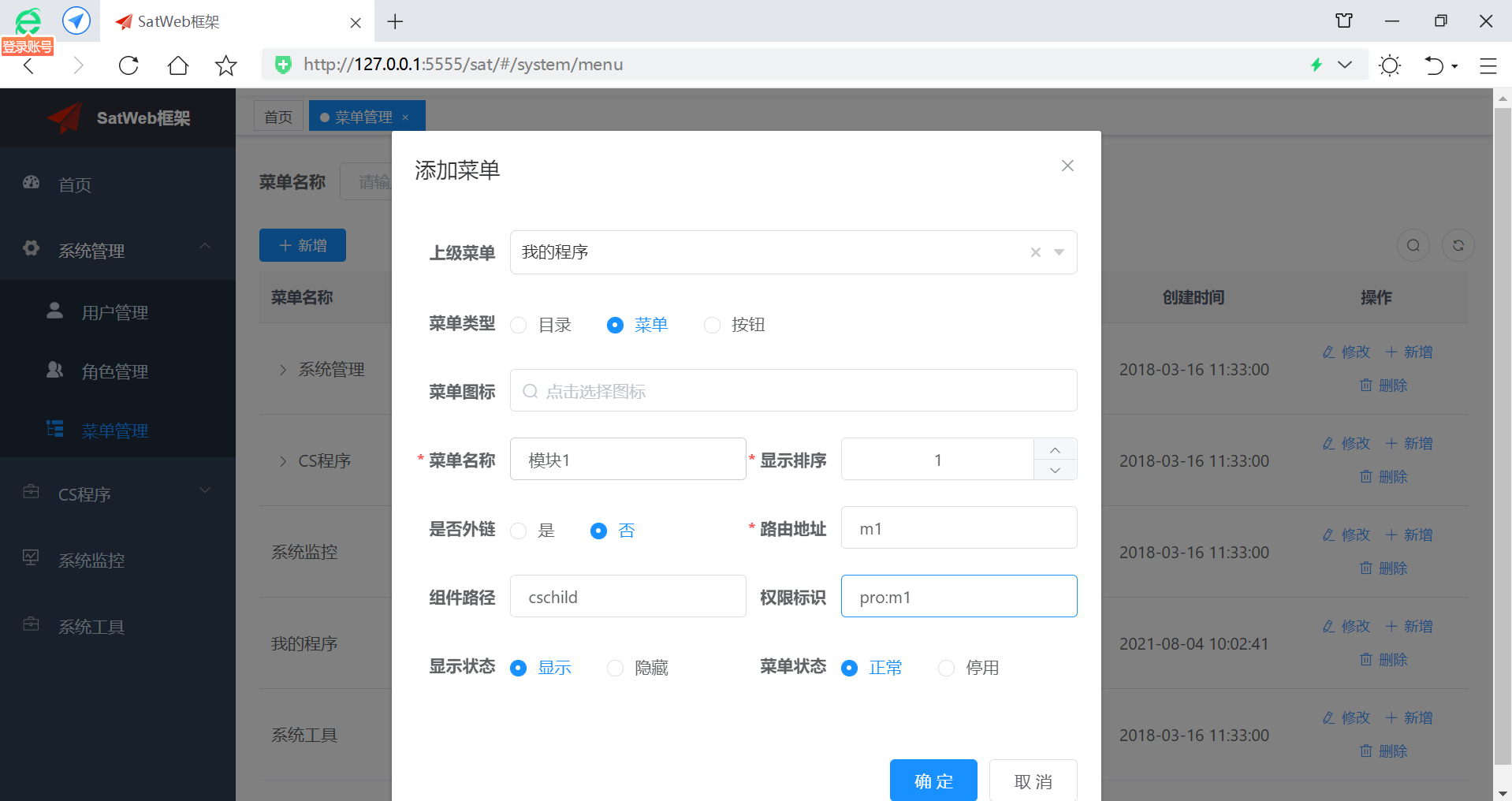Click 修改 for the 我的程序 row
The width and height of the screenshot is (1512, 801).
1346,626
